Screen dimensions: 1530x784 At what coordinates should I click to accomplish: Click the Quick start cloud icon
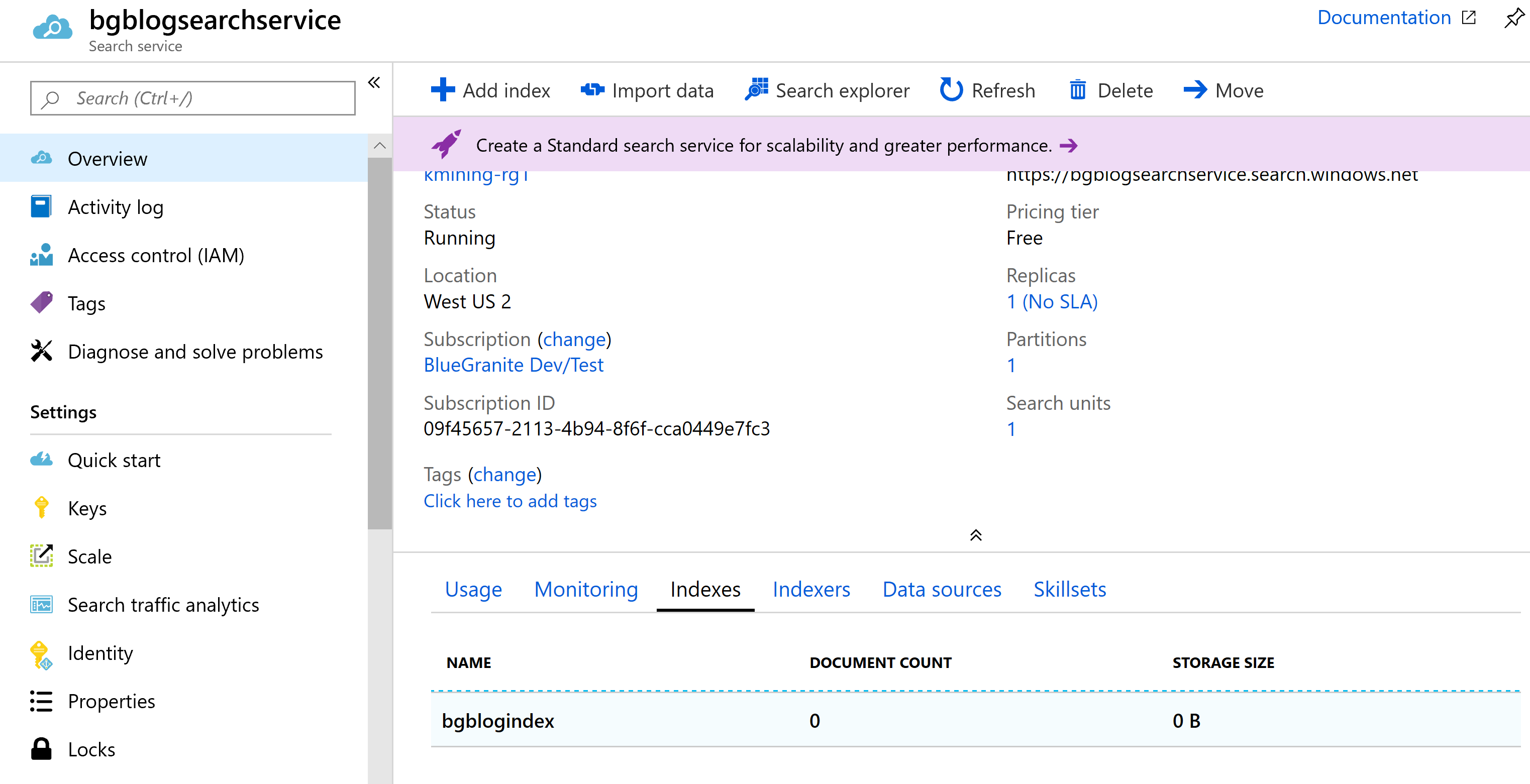[x=41, y=460]
